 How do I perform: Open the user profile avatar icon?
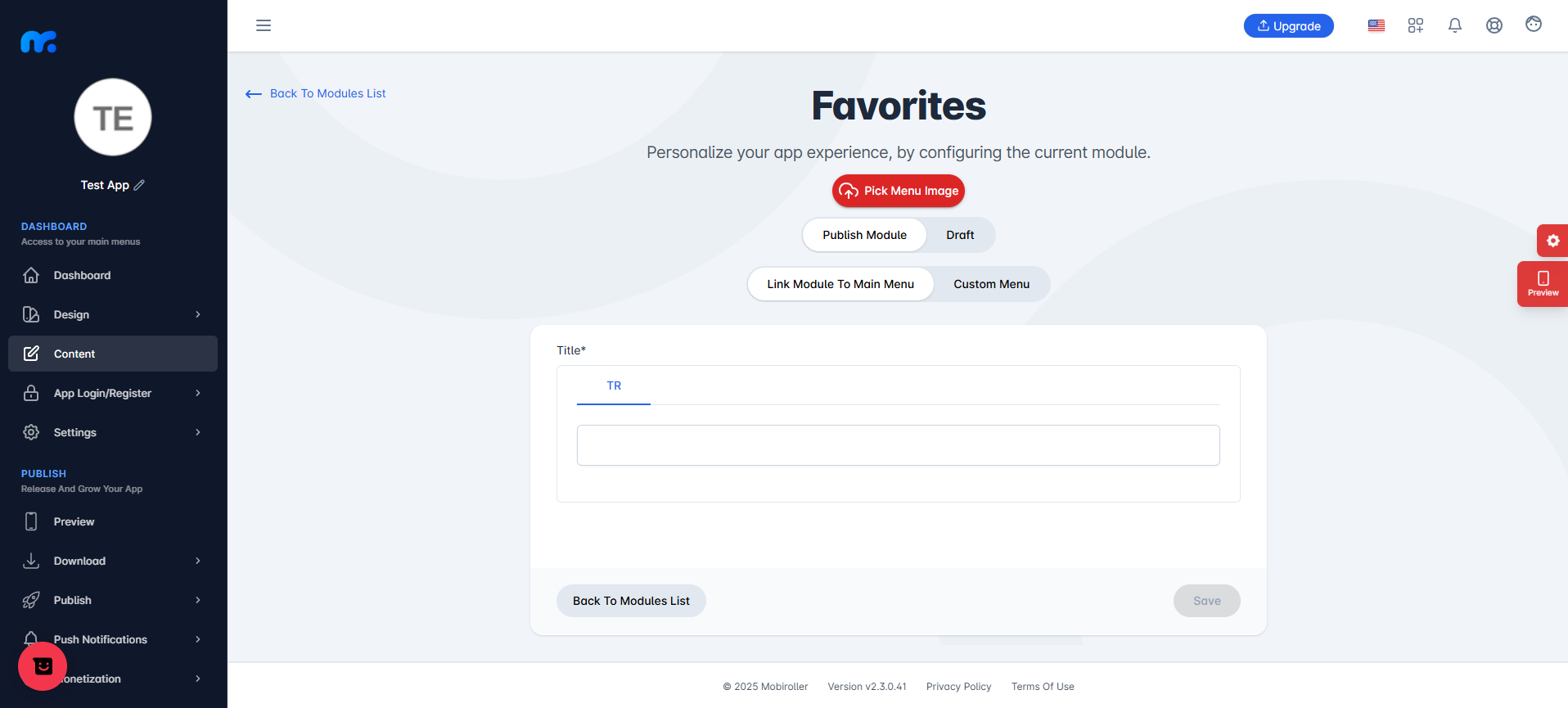[1534, 25]
